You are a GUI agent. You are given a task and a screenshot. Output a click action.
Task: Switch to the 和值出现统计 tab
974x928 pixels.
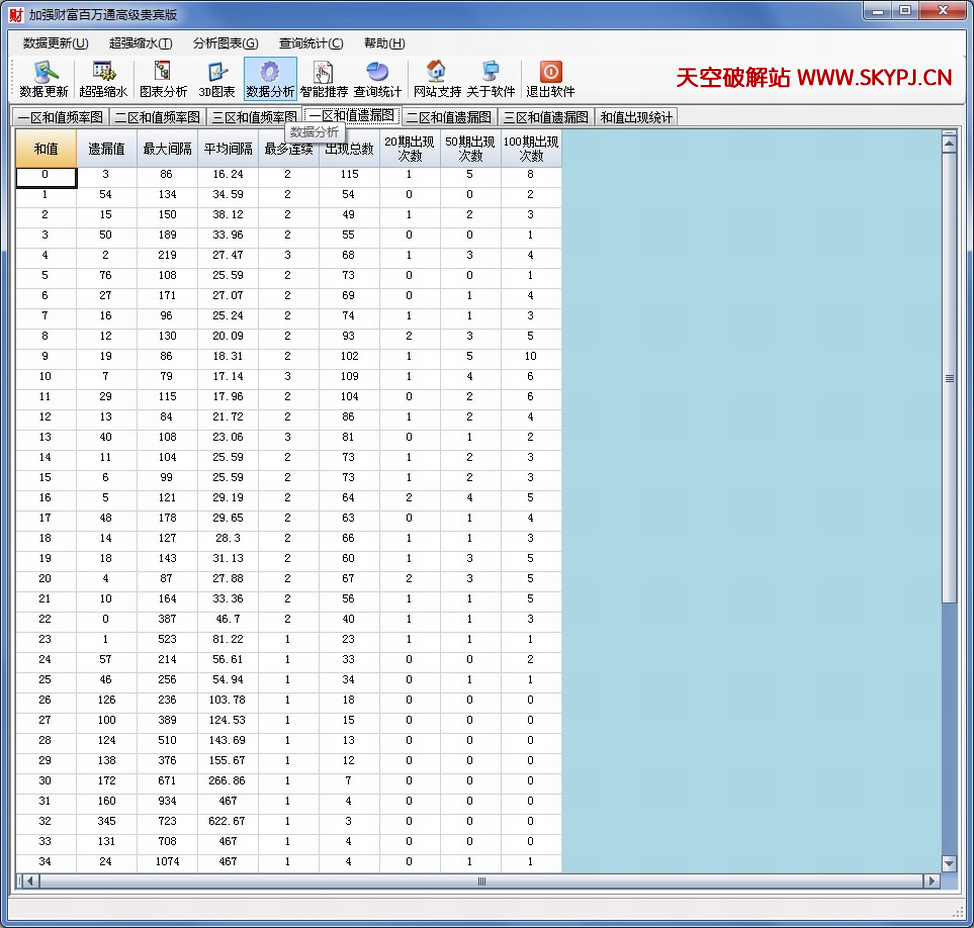[x=636, y=117]
